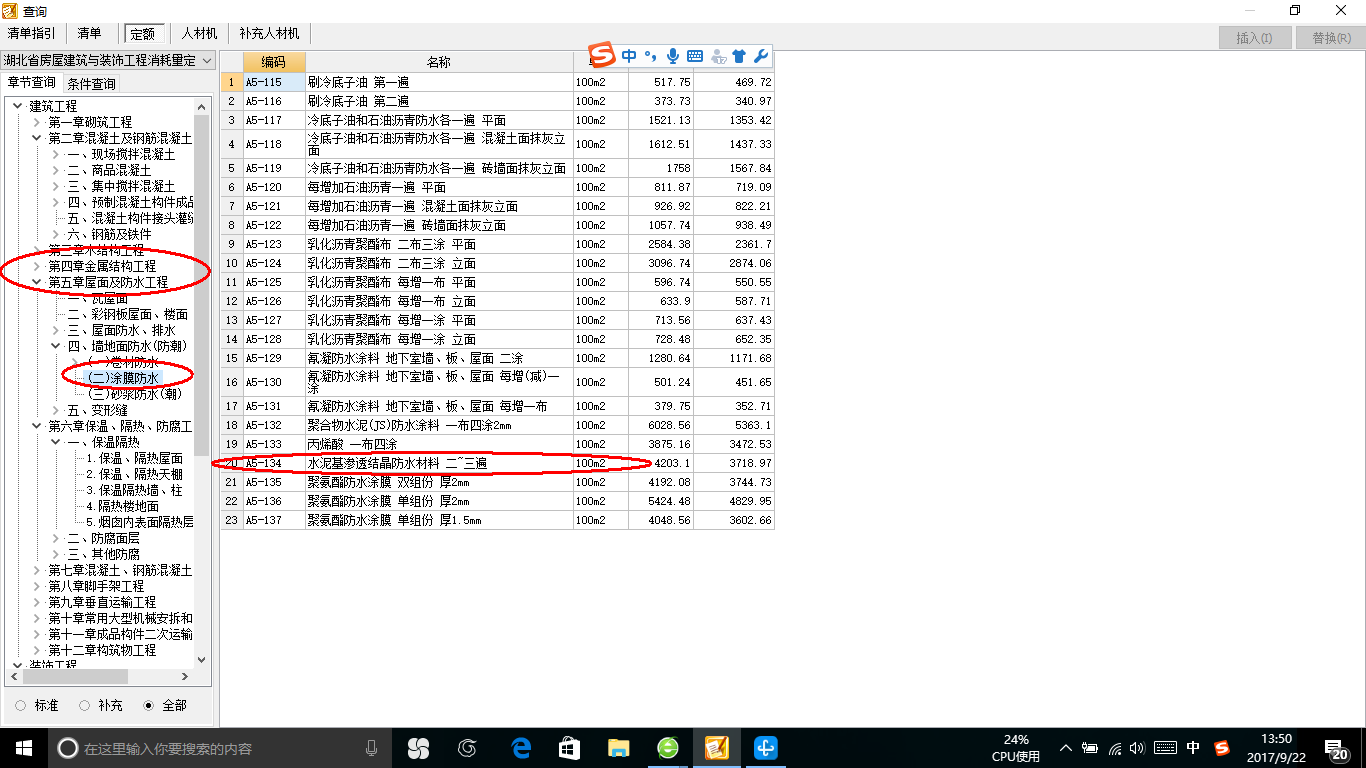The height and width of the screenshot is (768, 1366).
Task: Switch to the 定额 tab
Action: tap(143, 33)
